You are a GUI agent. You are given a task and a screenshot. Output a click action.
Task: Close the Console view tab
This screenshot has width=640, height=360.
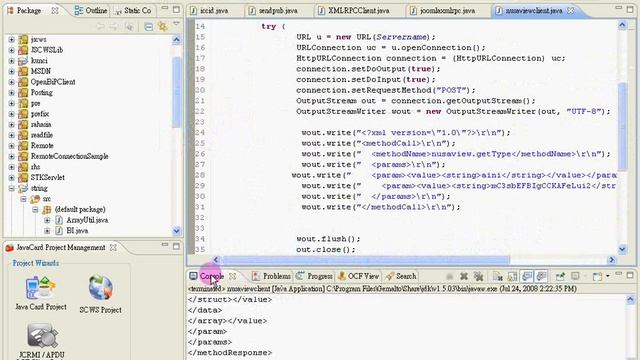click(232, 276)
